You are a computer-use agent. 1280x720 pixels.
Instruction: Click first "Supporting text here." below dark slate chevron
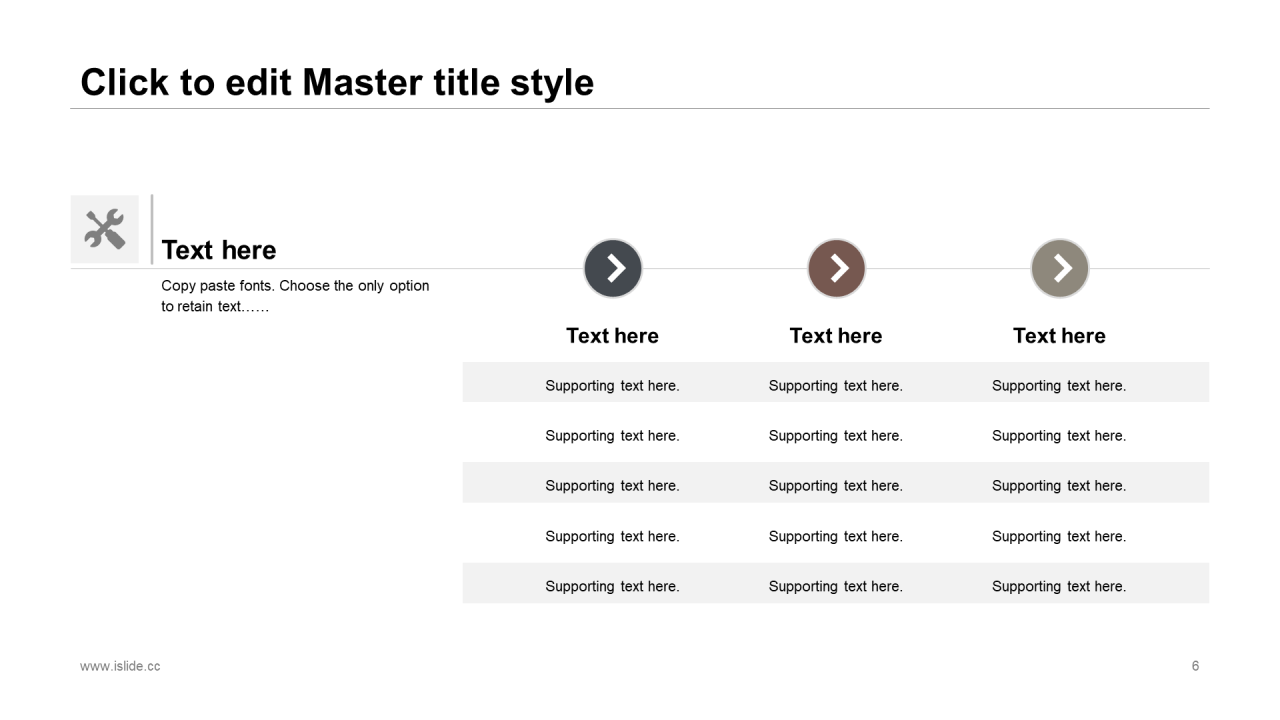(612, 386)
